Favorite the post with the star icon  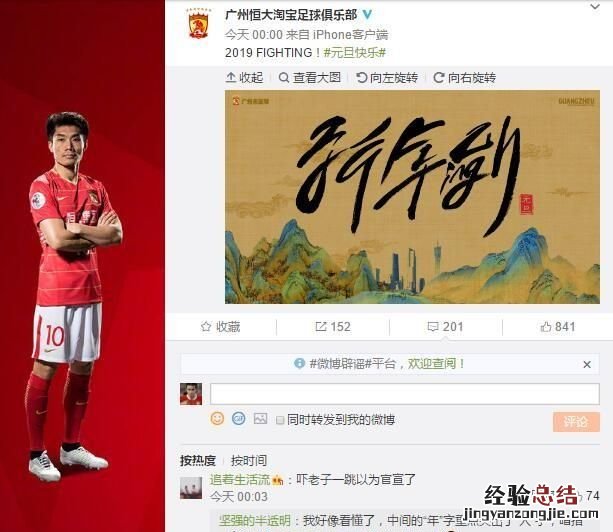tap(220, 327)
